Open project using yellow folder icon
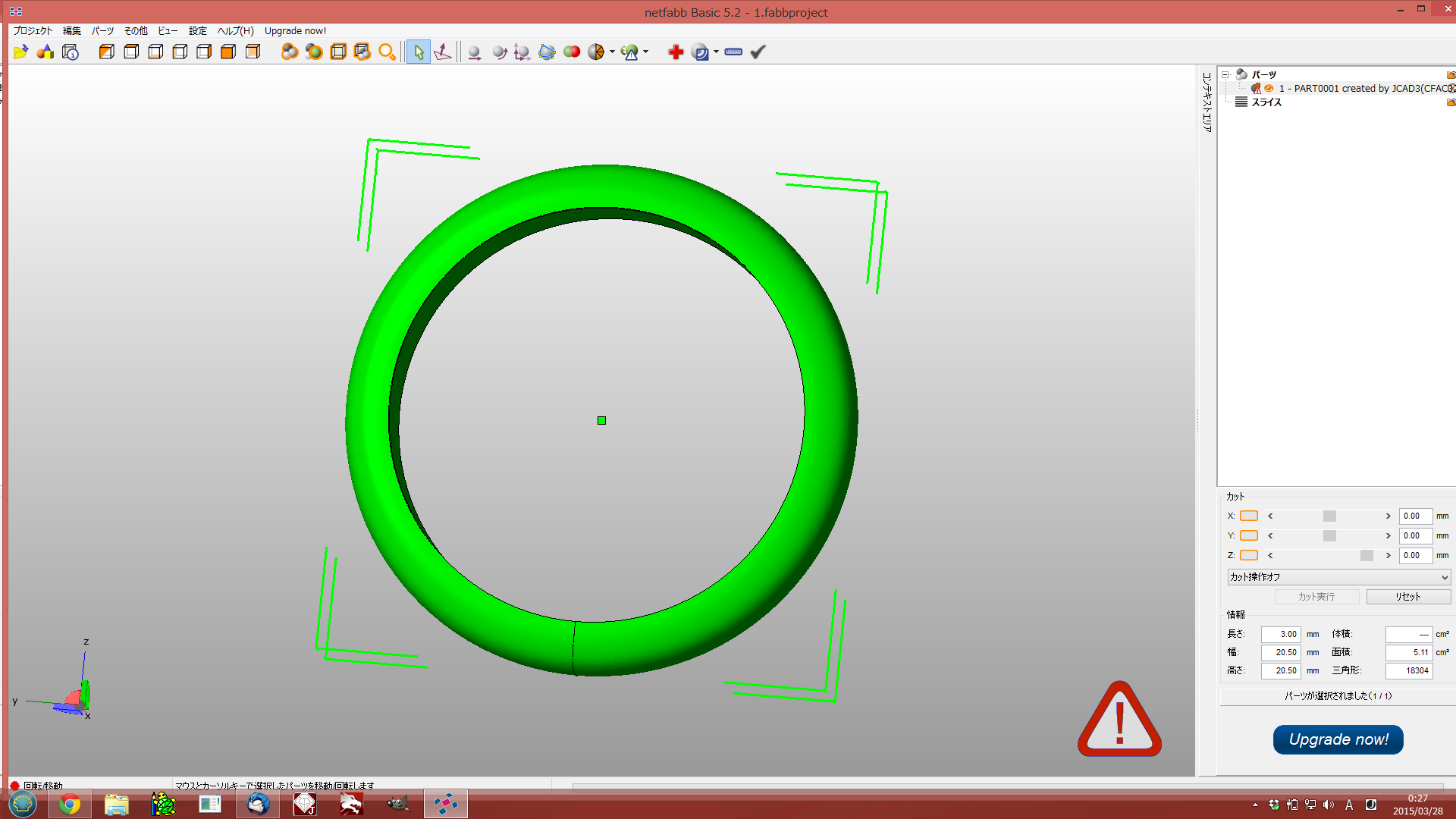 click(20, 52)
